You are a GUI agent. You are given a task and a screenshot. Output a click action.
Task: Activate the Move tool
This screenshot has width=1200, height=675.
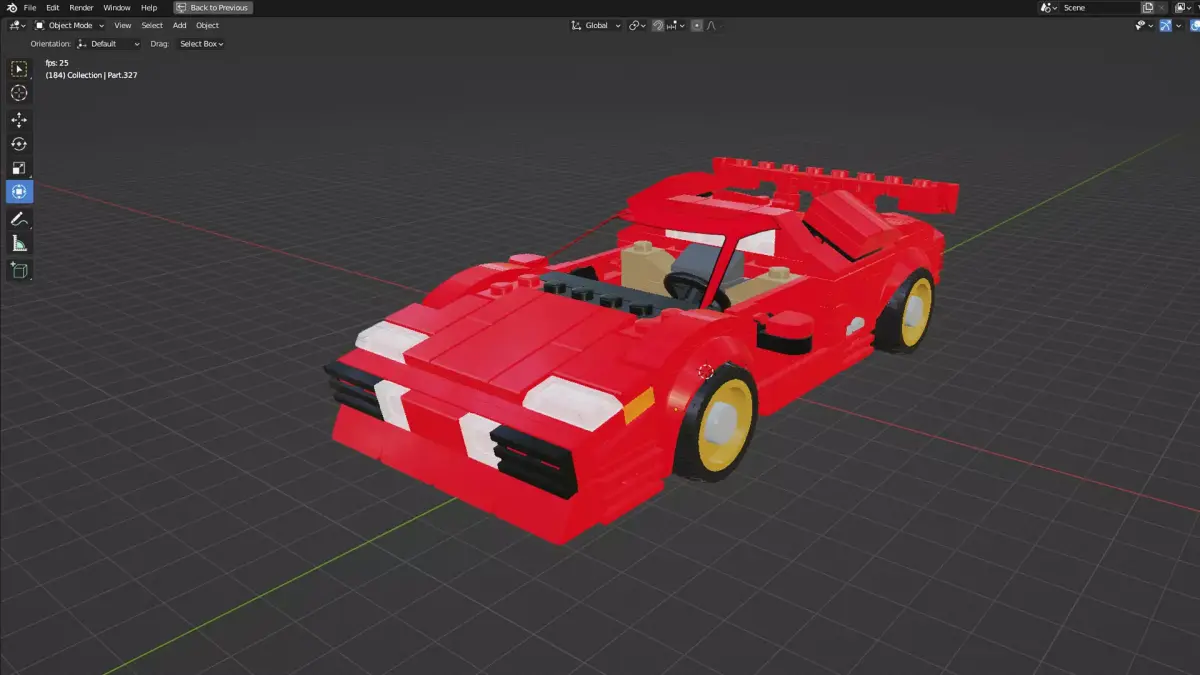click(19, 120)
